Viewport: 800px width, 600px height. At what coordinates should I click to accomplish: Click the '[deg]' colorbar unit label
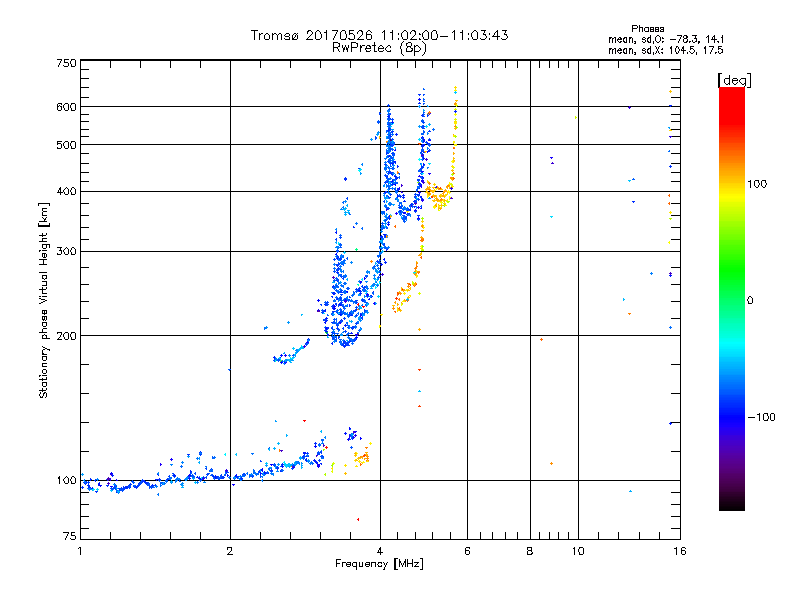coord(734,80)
